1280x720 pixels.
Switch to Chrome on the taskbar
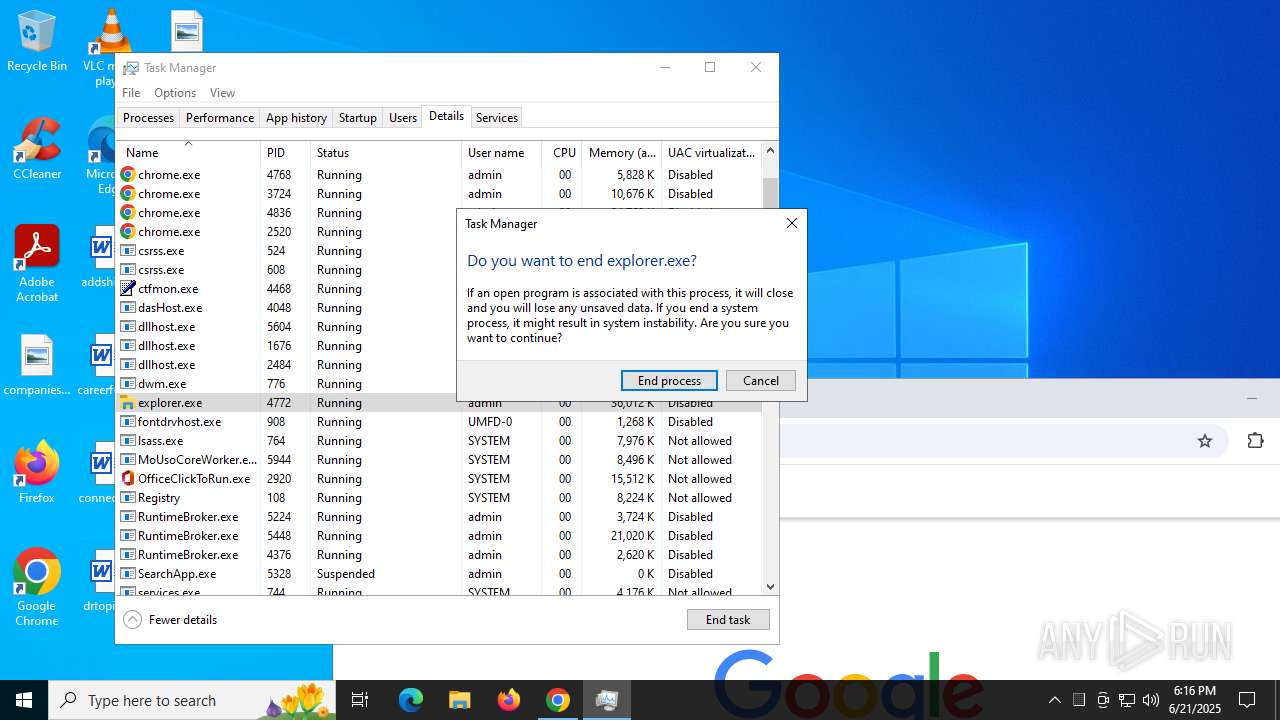pyautogui.click(x=558, y=700)
